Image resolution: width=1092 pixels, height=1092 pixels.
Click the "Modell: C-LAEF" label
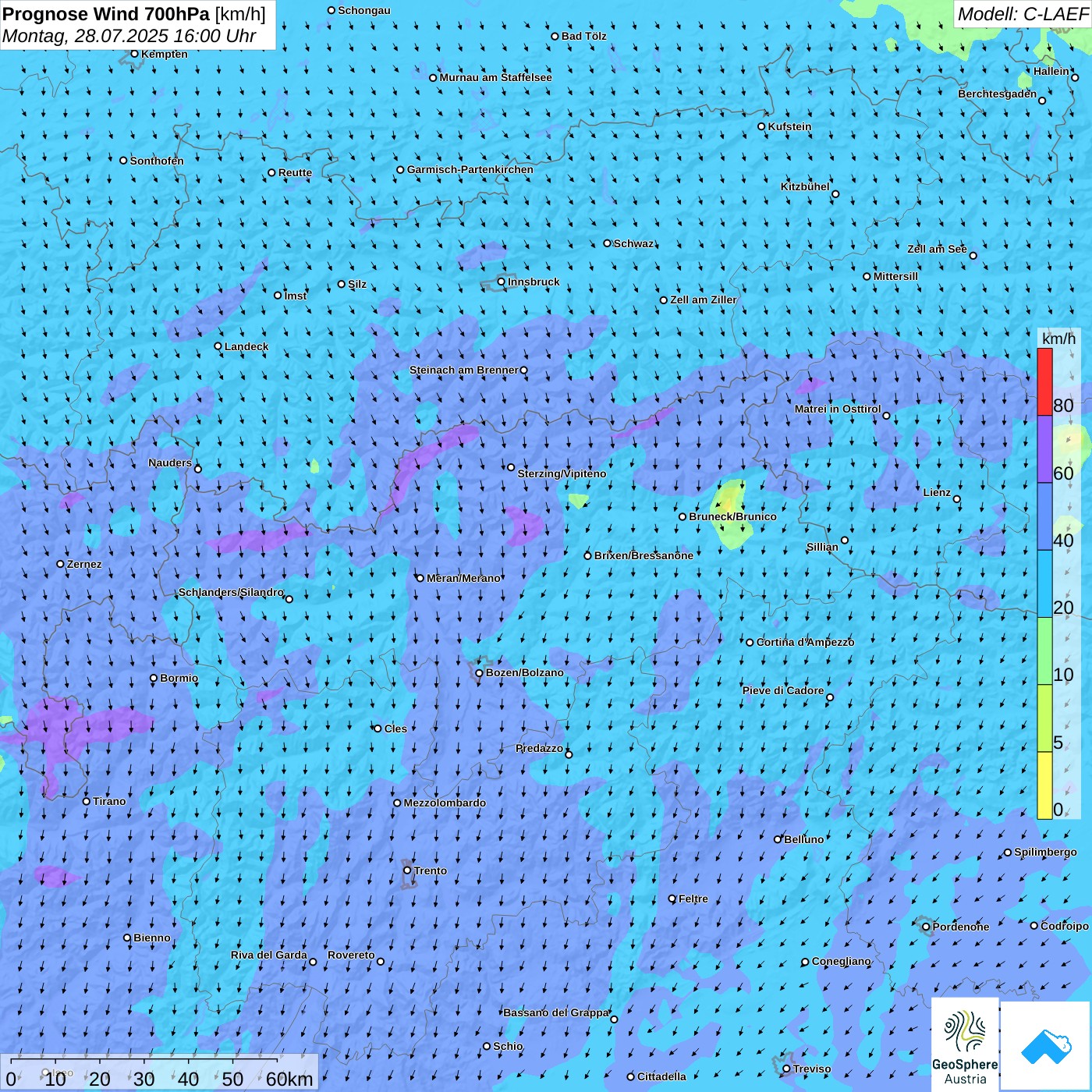pyautogui.click(x=1023, y=14)
